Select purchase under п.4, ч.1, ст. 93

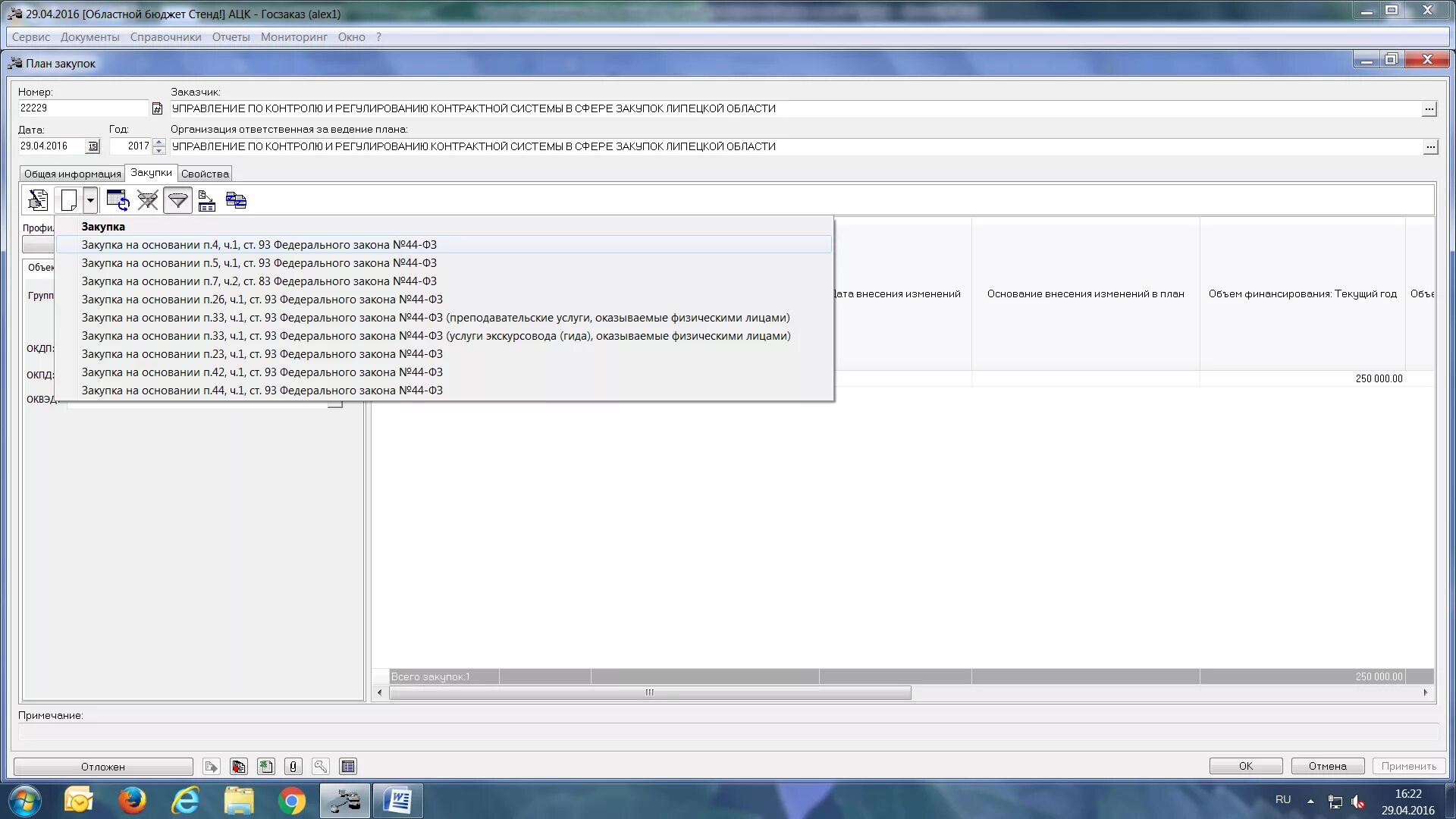coord(259,245)
